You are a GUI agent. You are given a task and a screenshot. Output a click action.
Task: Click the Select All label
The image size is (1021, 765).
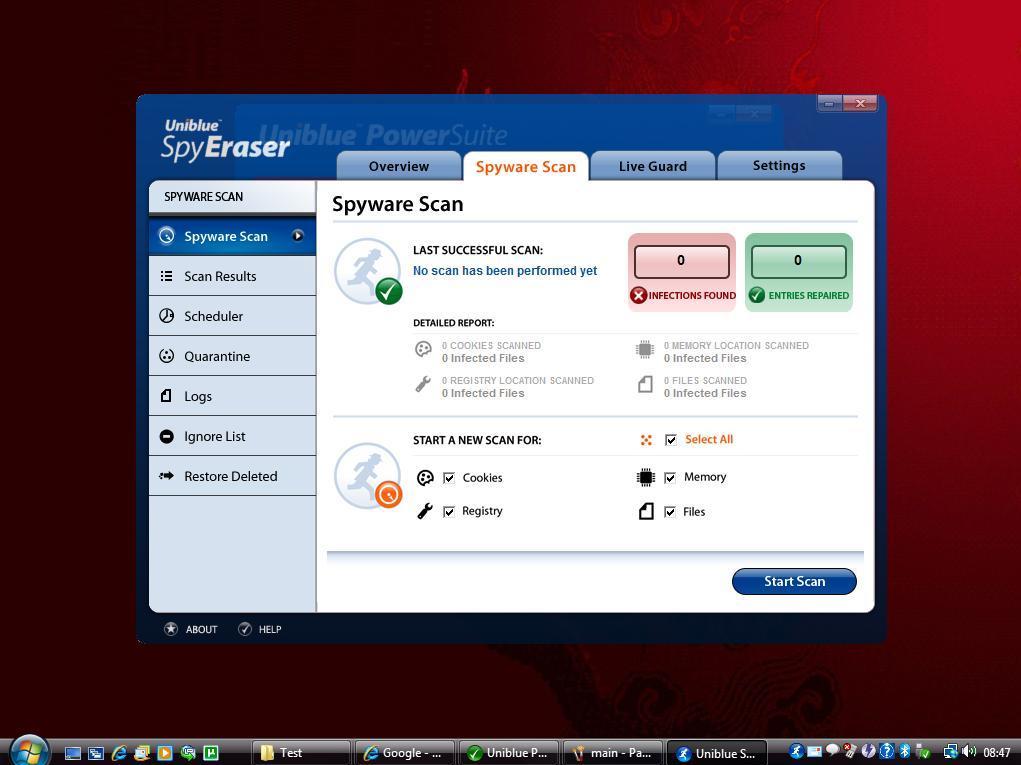pyautogui.click(x=709, y=439)
